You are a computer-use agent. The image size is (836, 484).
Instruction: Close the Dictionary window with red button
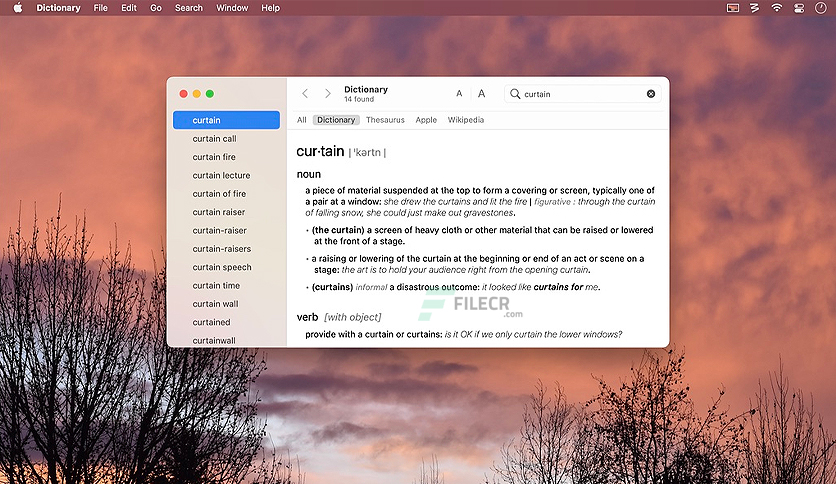(x=183, y=94)
